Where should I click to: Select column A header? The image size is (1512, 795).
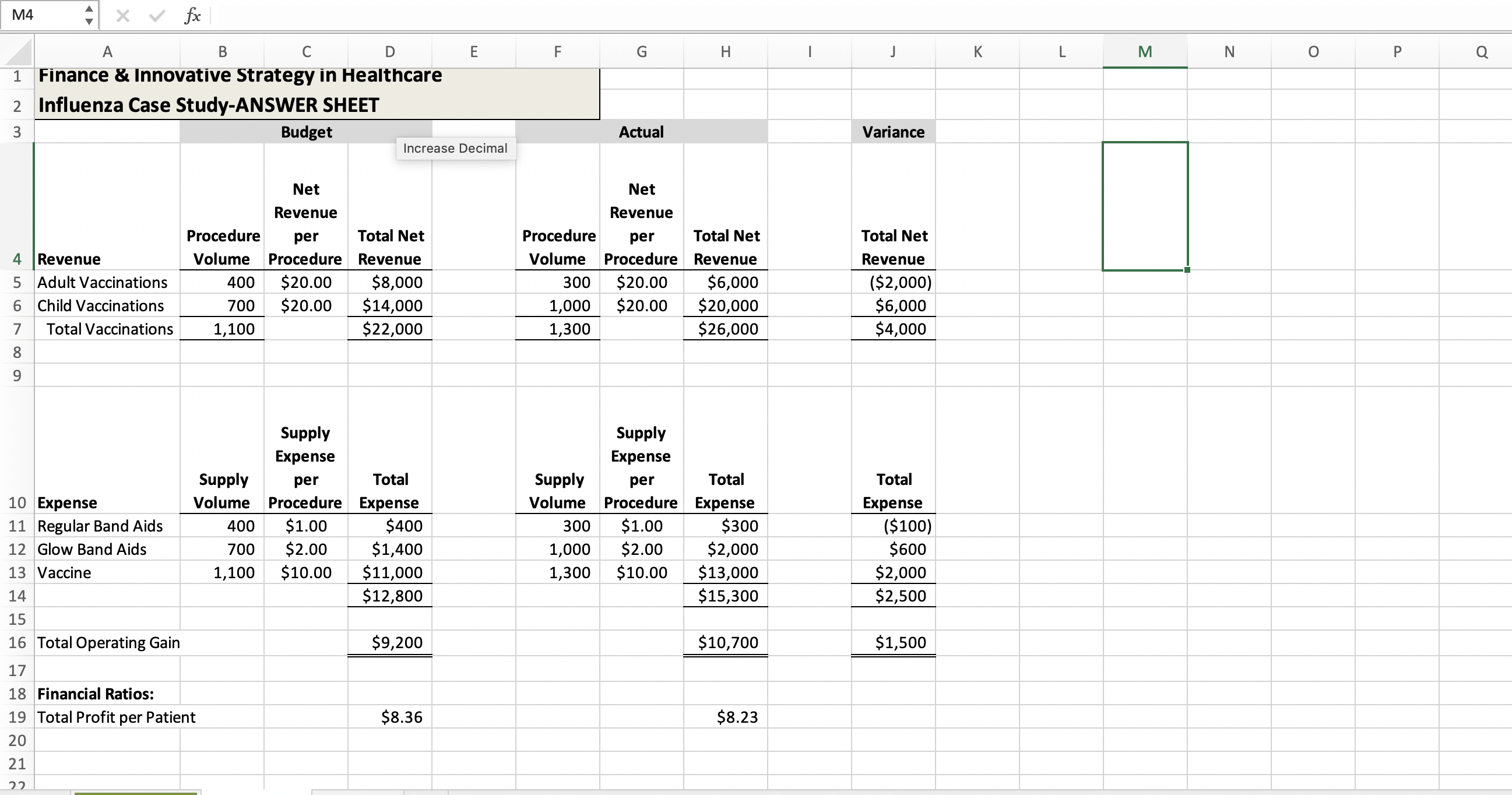[x=107, y=52]
